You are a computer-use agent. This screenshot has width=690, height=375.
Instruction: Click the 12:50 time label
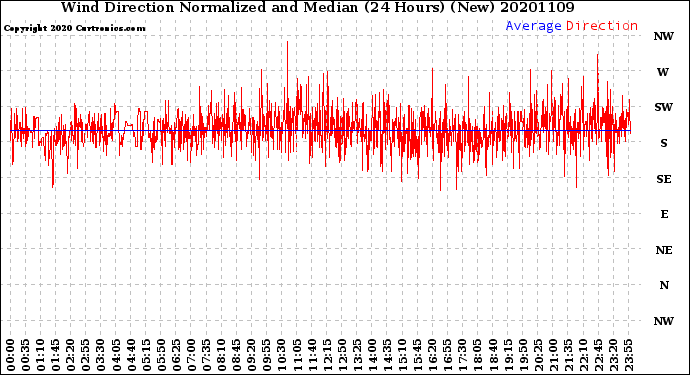342,355
